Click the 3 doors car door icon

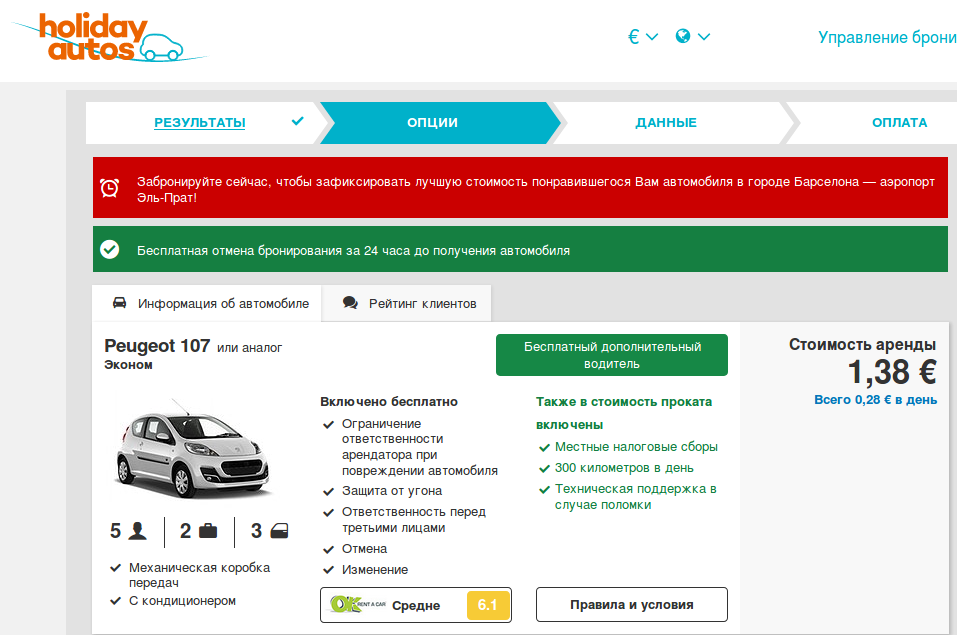279,531
